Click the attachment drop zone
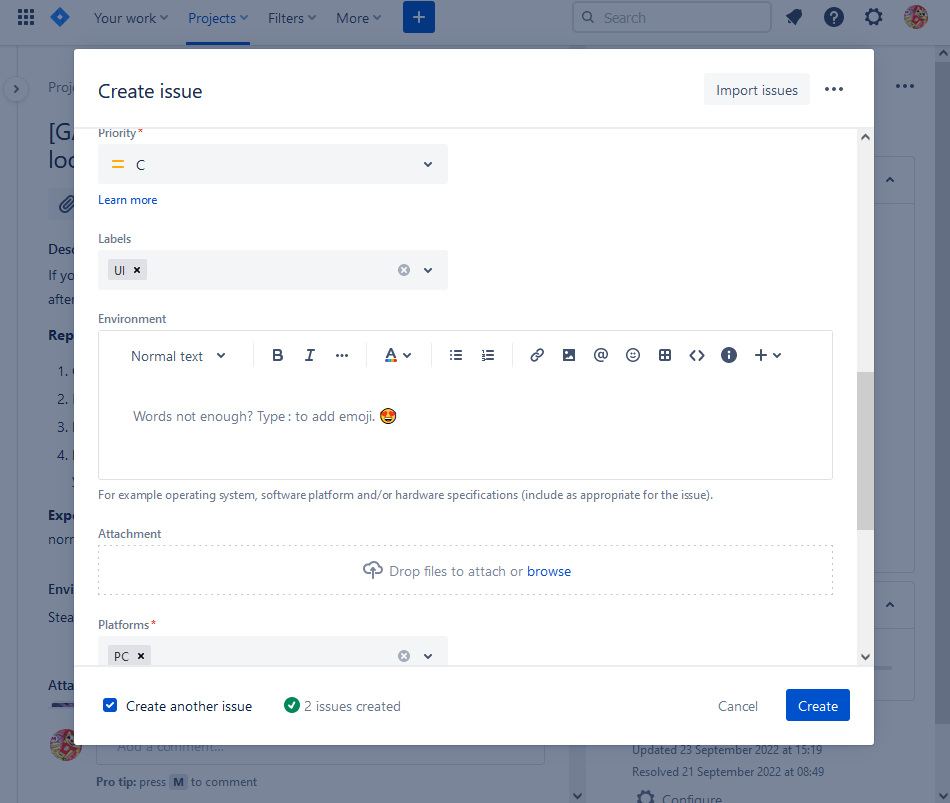 465,570
